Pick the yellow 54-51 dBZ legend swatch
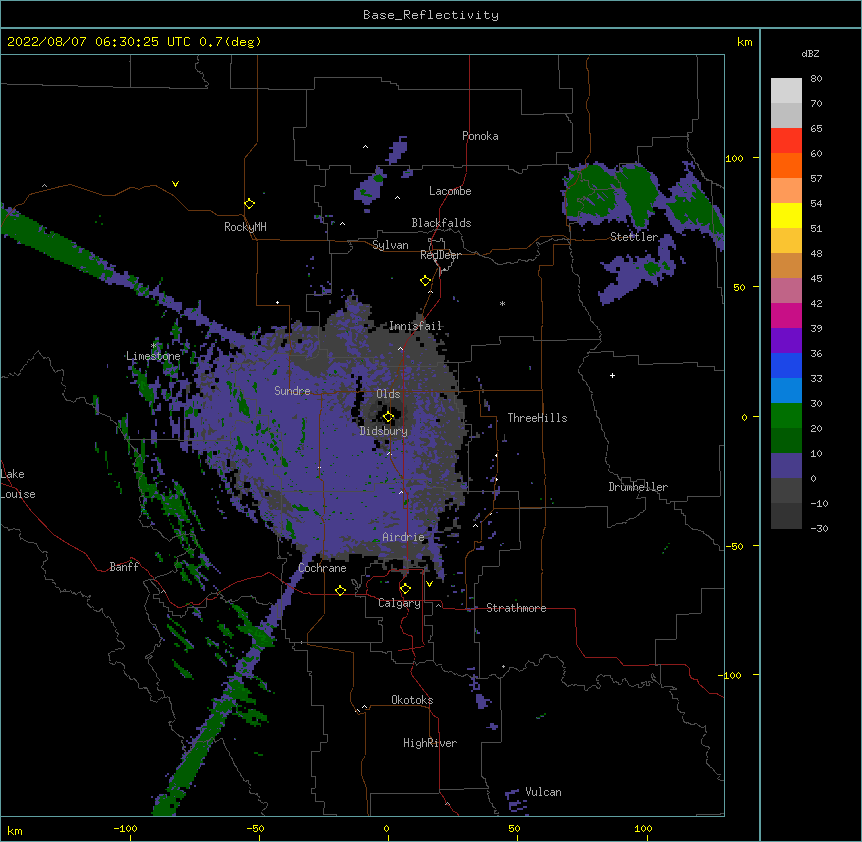The height and width of the screenshot is (842, 862). (x=786, y=215)
